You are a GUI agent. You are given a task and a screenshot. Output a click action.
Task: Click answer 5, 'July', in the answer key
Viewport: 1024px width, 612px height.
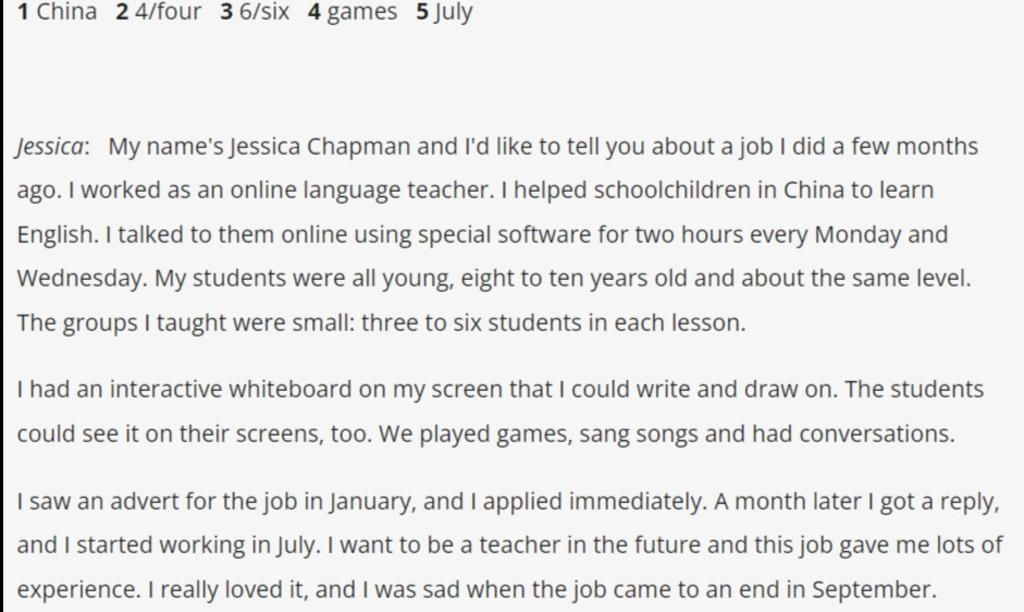pos(444,13)
